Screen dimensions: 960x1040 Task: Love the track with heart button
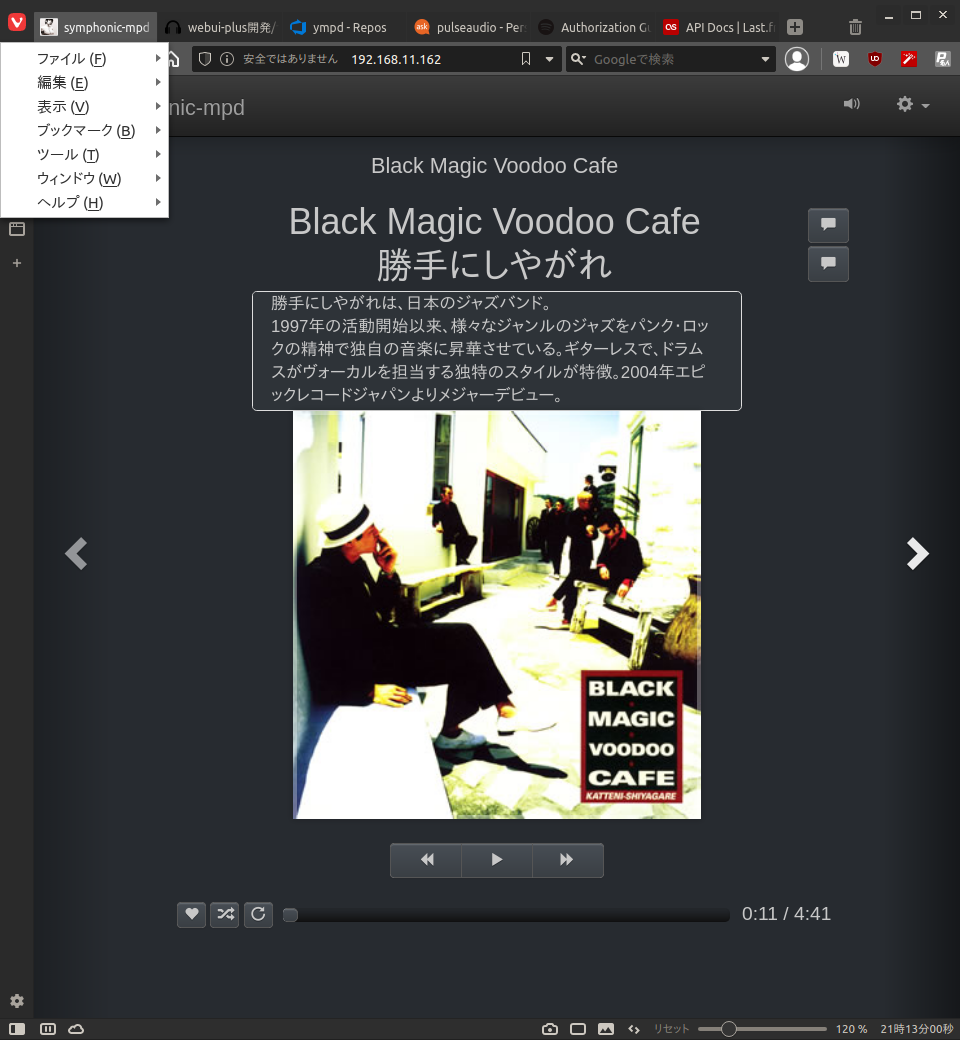pyautogui.click(x=192, y=915)
